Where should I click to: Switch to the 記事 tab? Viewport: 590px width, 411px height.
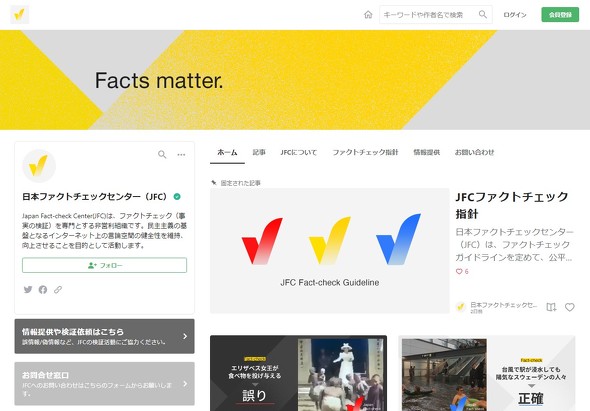[x=259, y=152]
